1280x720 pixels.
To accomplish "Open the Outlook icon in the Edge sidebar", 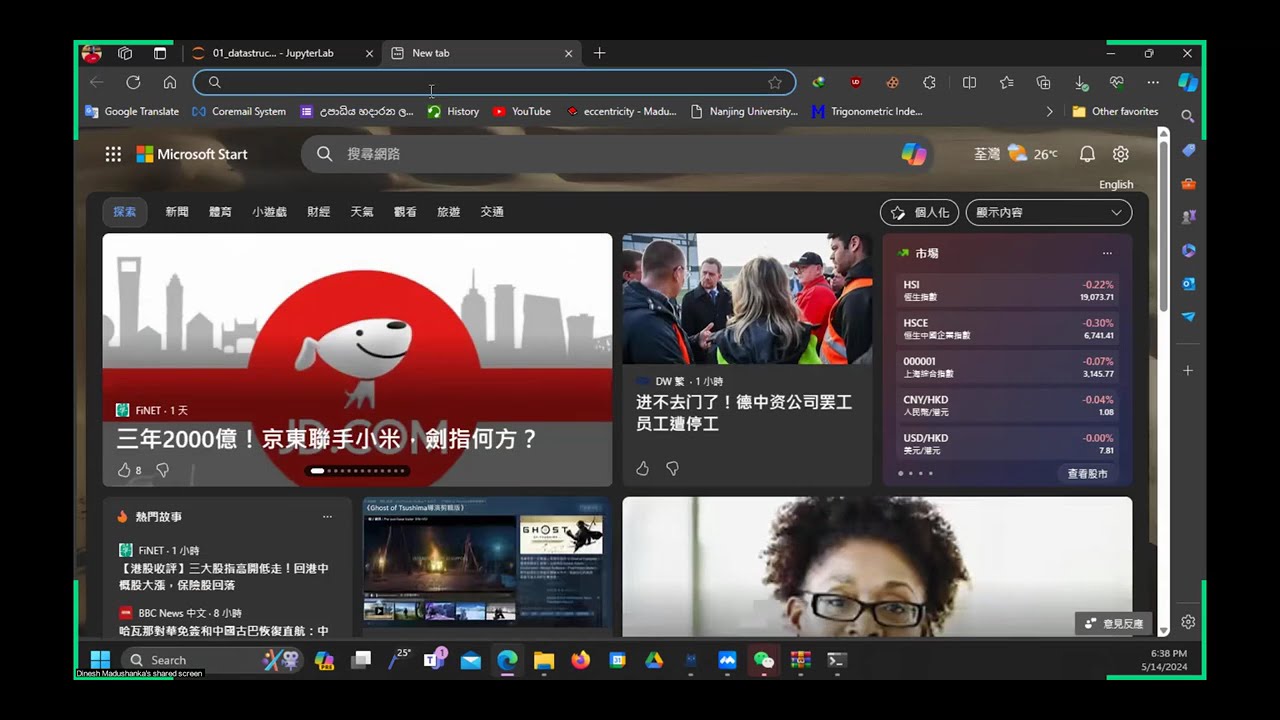I will 1188,283.
